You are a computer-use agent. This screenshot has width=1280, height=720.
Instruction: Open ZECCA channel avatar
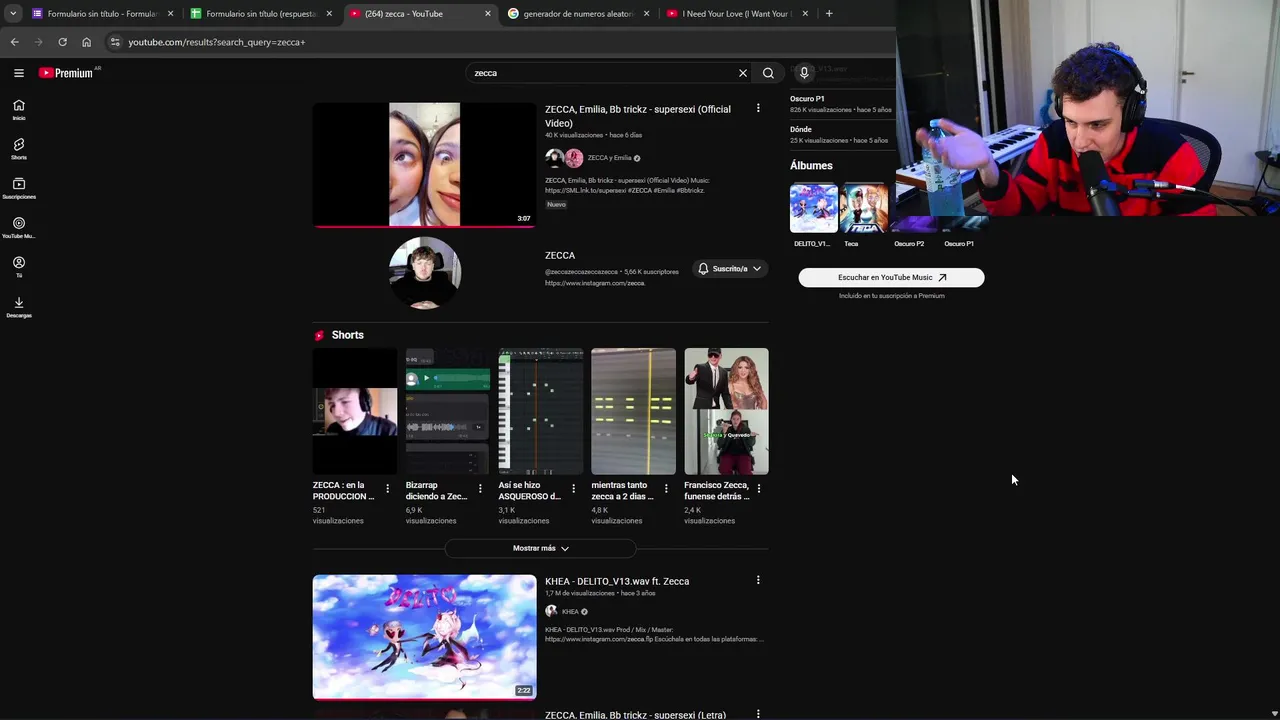(425, 272)
